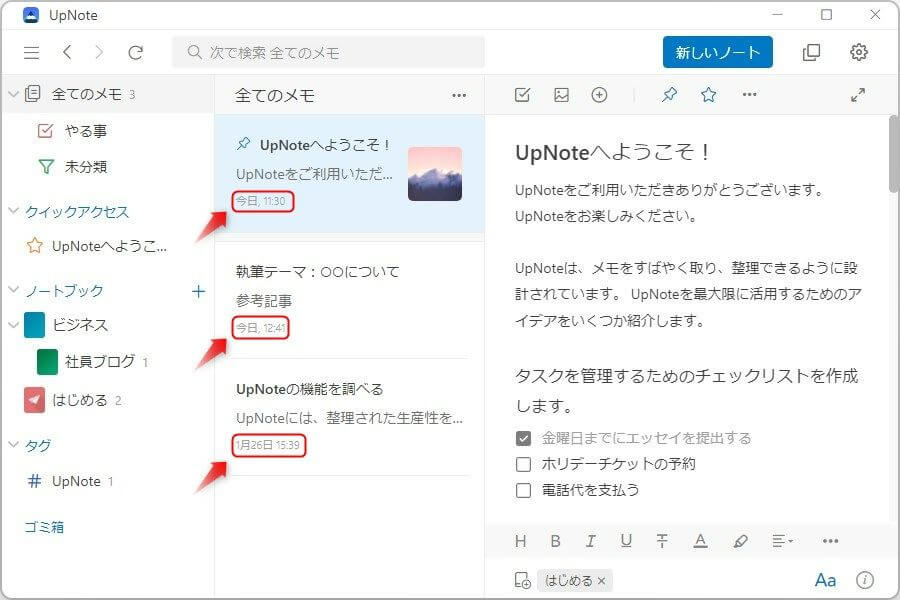Image resolution: width=900 pixels, height=600 pixels.
Task: Open more formatting options in bottom toolbar
Action: pyautogui.click(x=831, y=541)
